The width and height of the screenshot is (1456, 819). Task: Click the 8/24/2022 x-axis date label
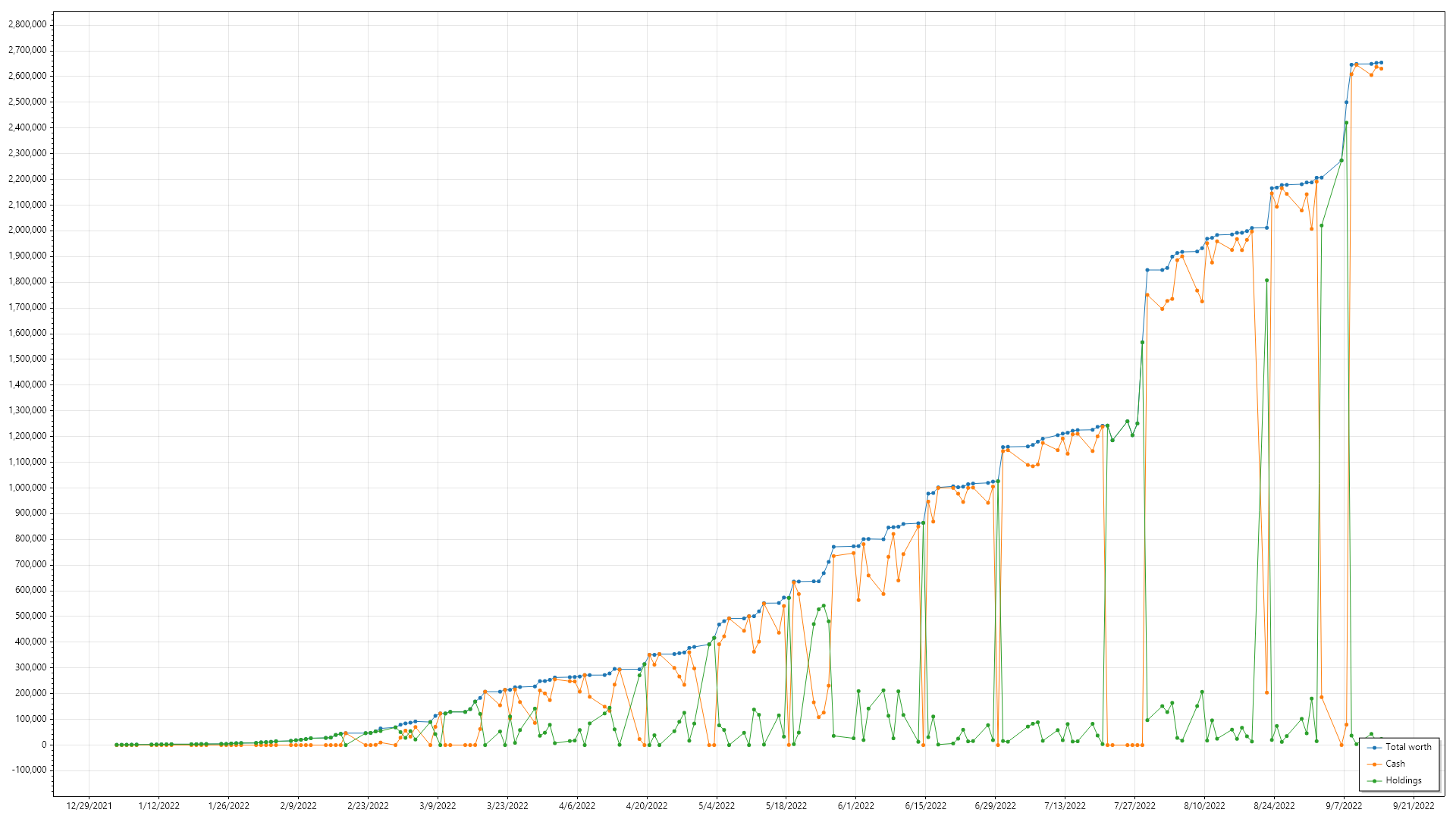[x=1274, y=806]
